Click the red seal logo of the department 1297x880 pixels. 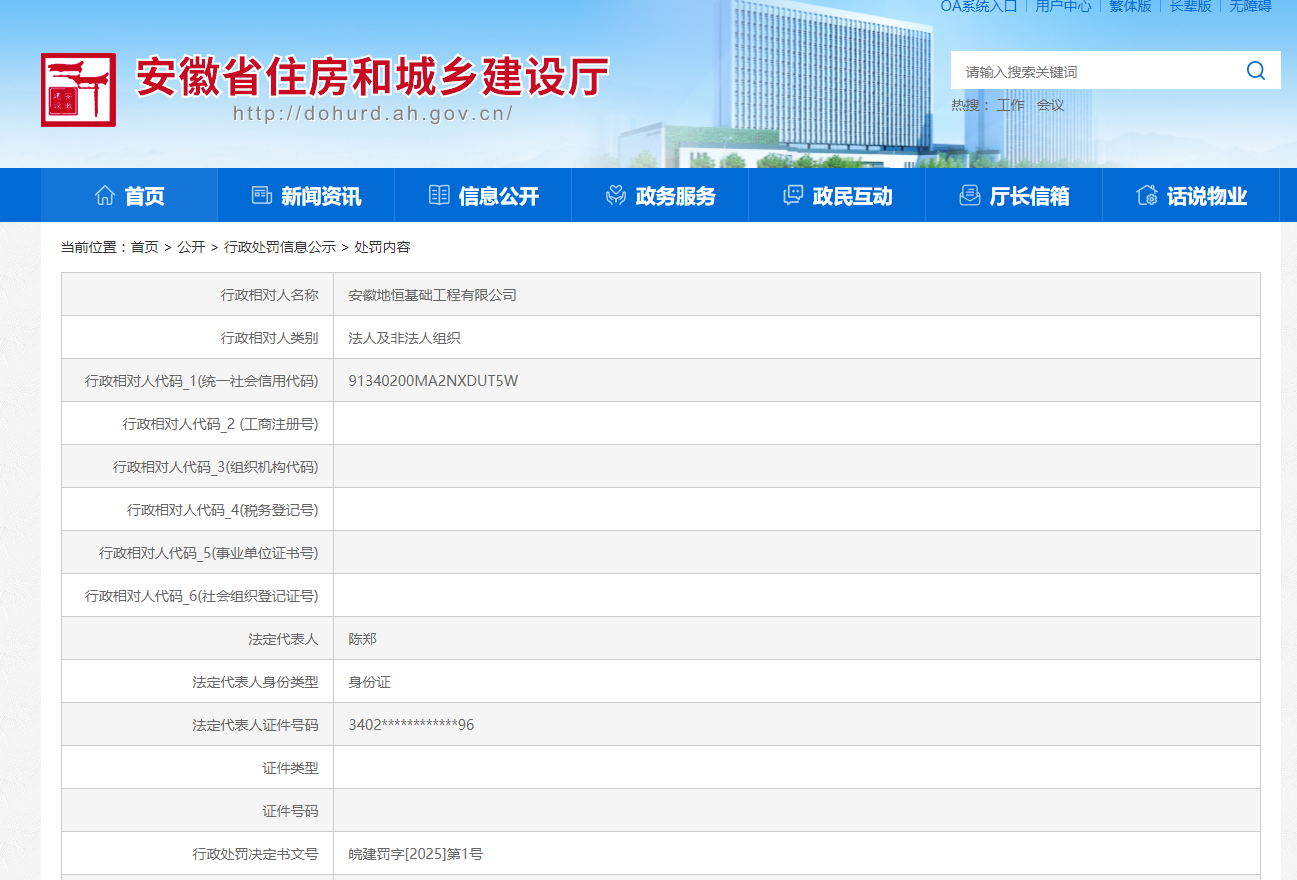78,90
